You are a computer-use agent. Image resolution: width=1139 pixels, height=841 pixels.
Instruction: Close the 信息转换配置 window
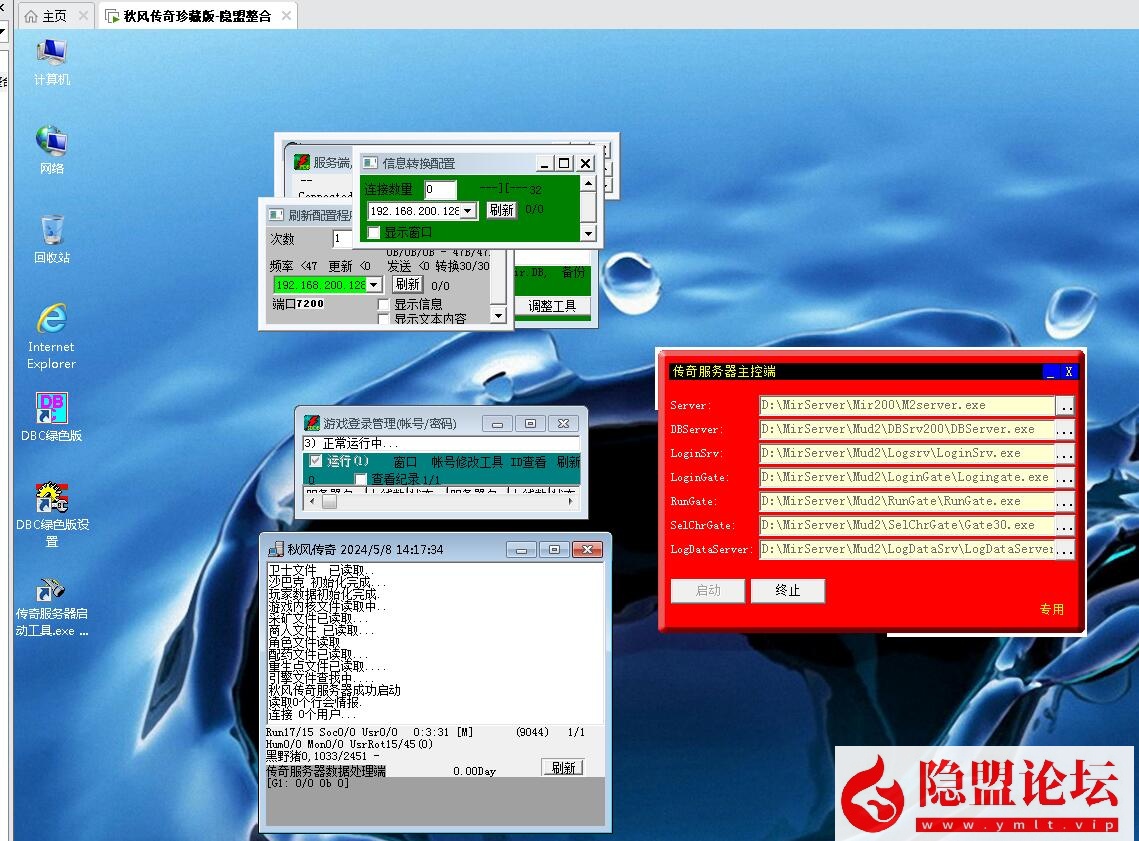[585, 163]
